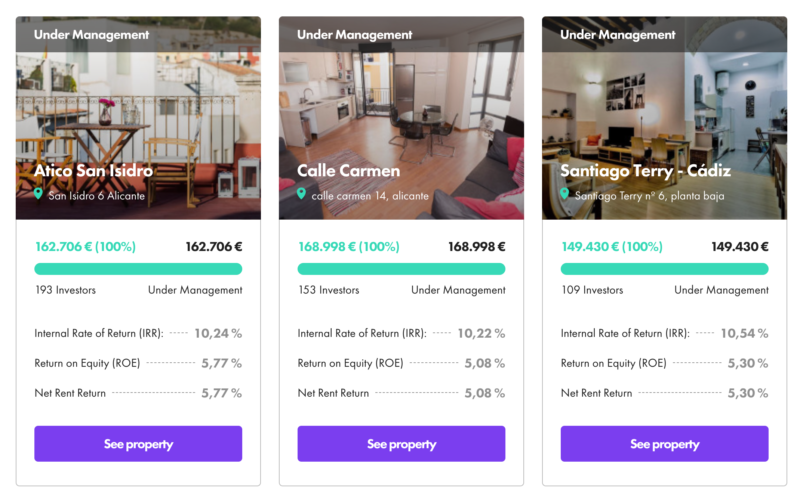
Task: Click the Santiago Terry - Cádiz title
Action: click(645, 171)
